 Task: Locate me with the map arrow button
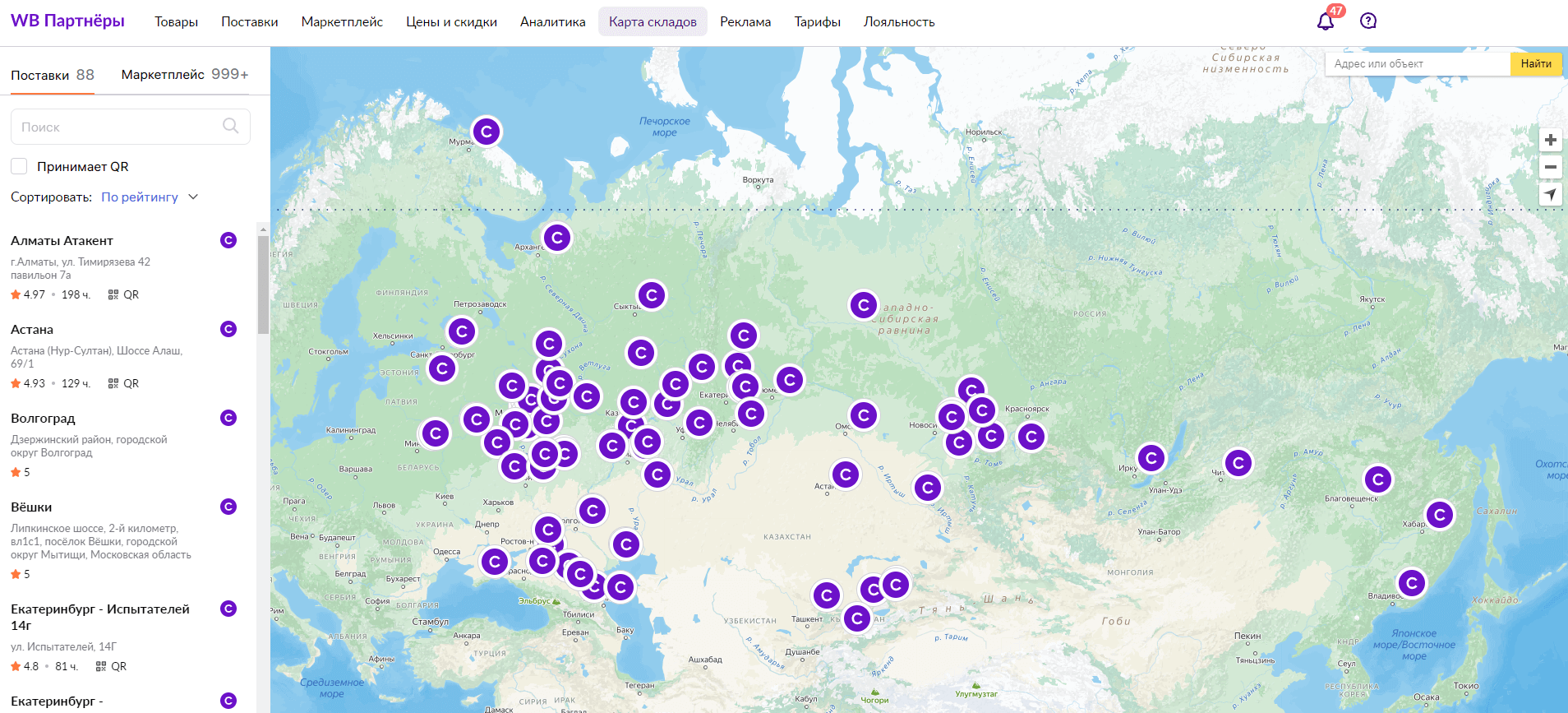coord(1551,195)
